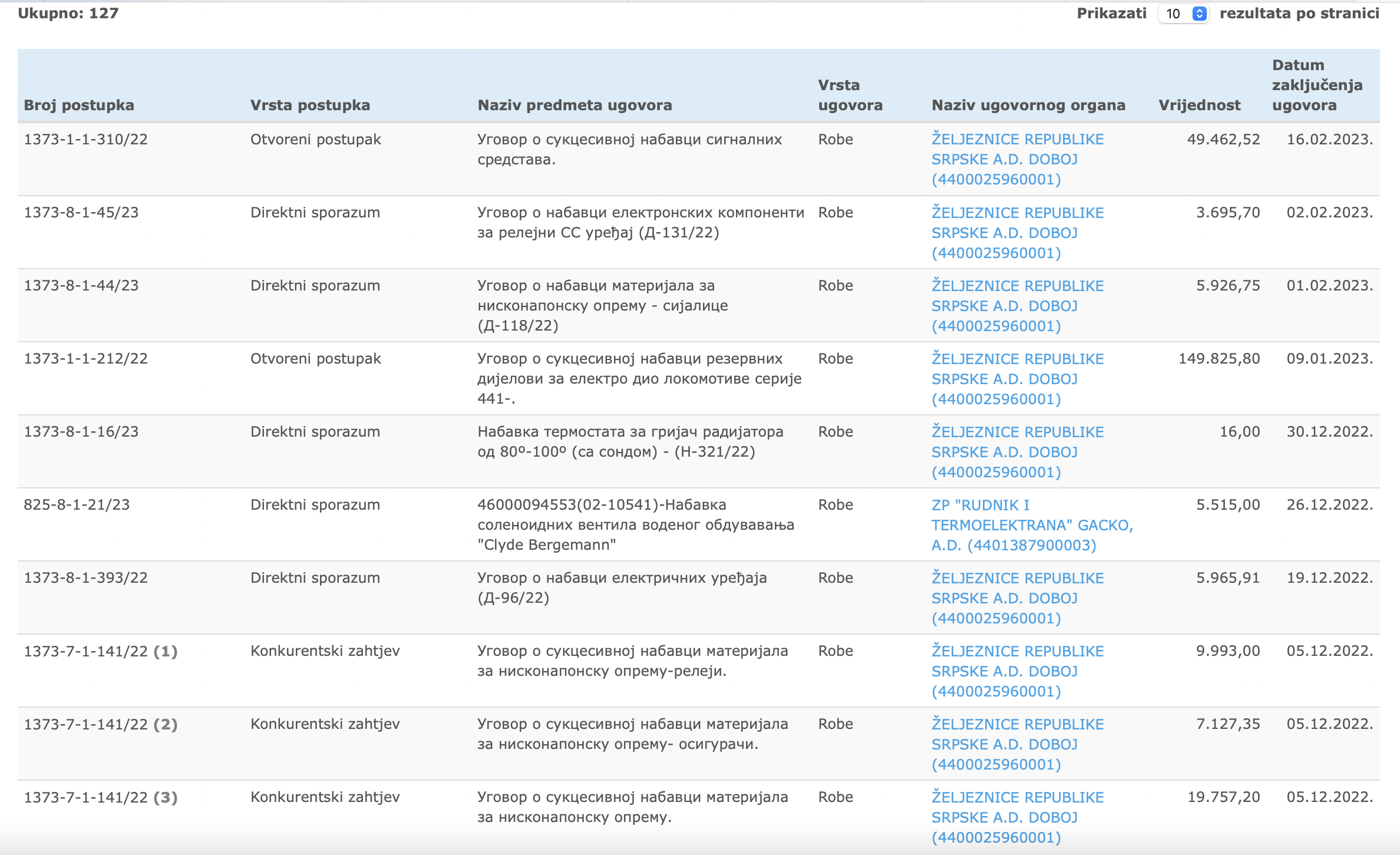Viewport: 1400px width, 855px height.
Task: Click the date 26.12.2022.
Action: click(x=1329, y=504)
